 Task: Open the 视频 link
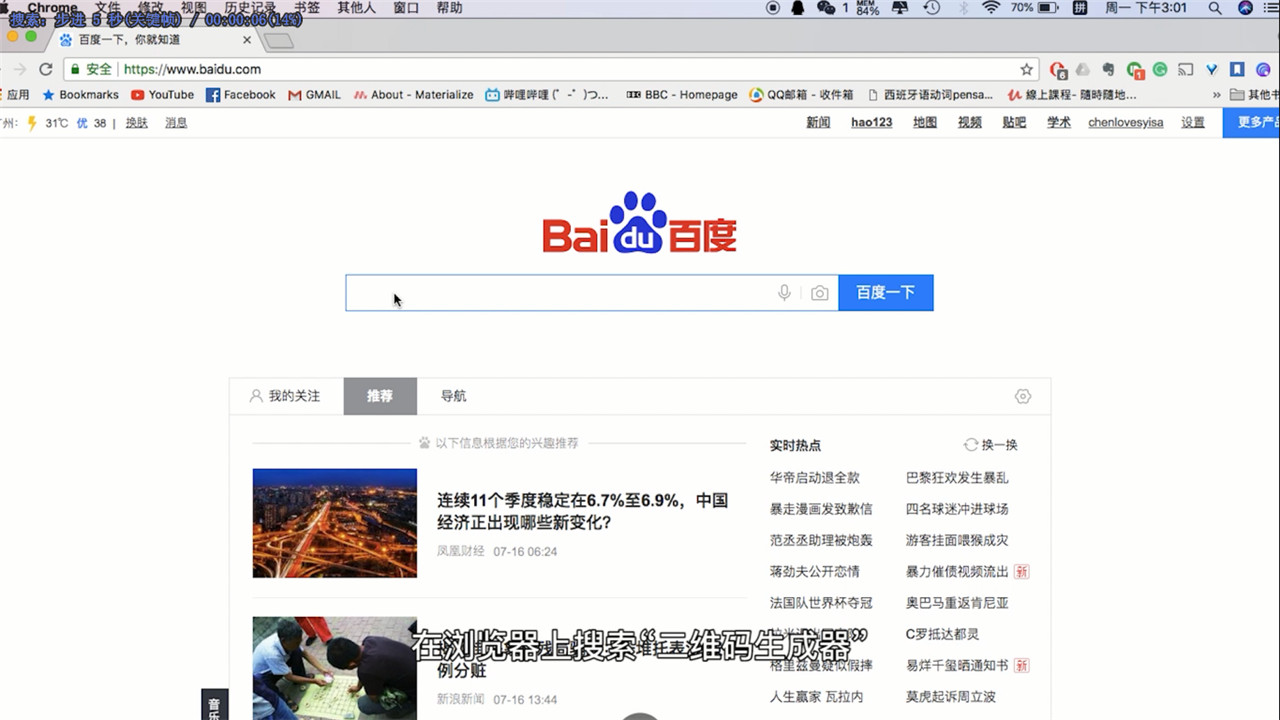point(970,123)
